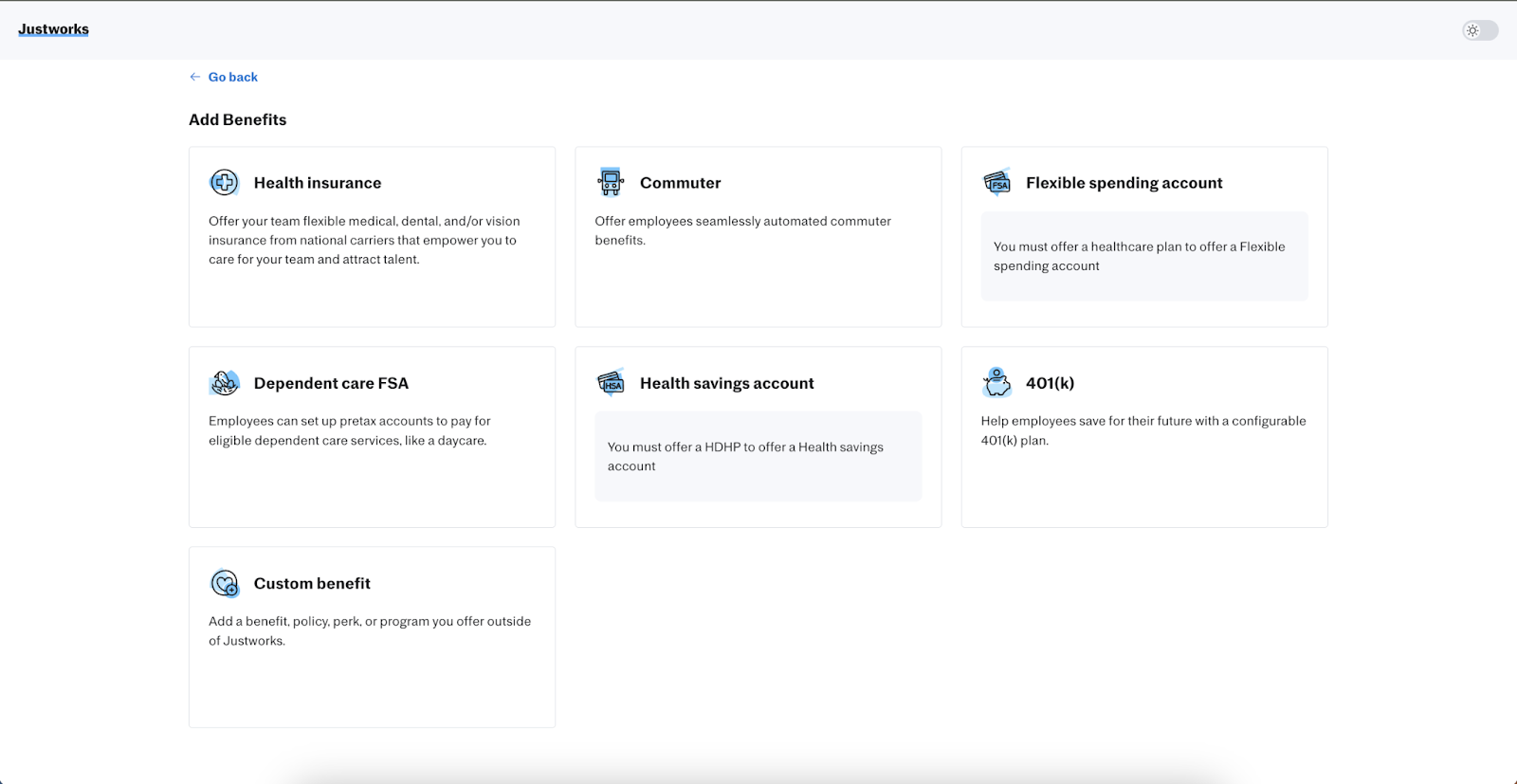This screenshot has width=1517, height=784.
Task: Click the Custom benefit heart icon
Action: [x=225, y=583]
